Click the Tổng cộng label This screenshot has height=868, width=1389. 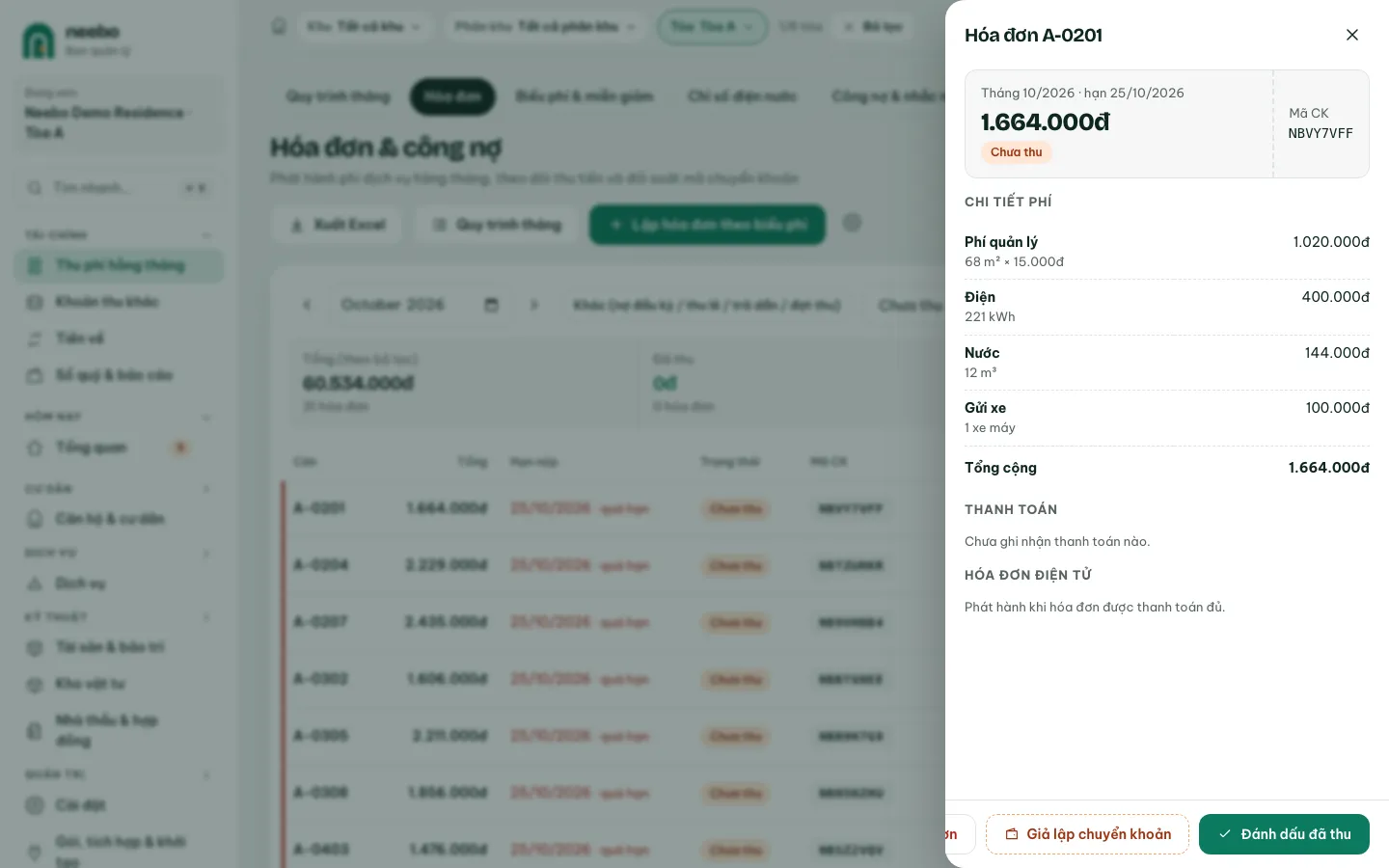point(1000,468)
